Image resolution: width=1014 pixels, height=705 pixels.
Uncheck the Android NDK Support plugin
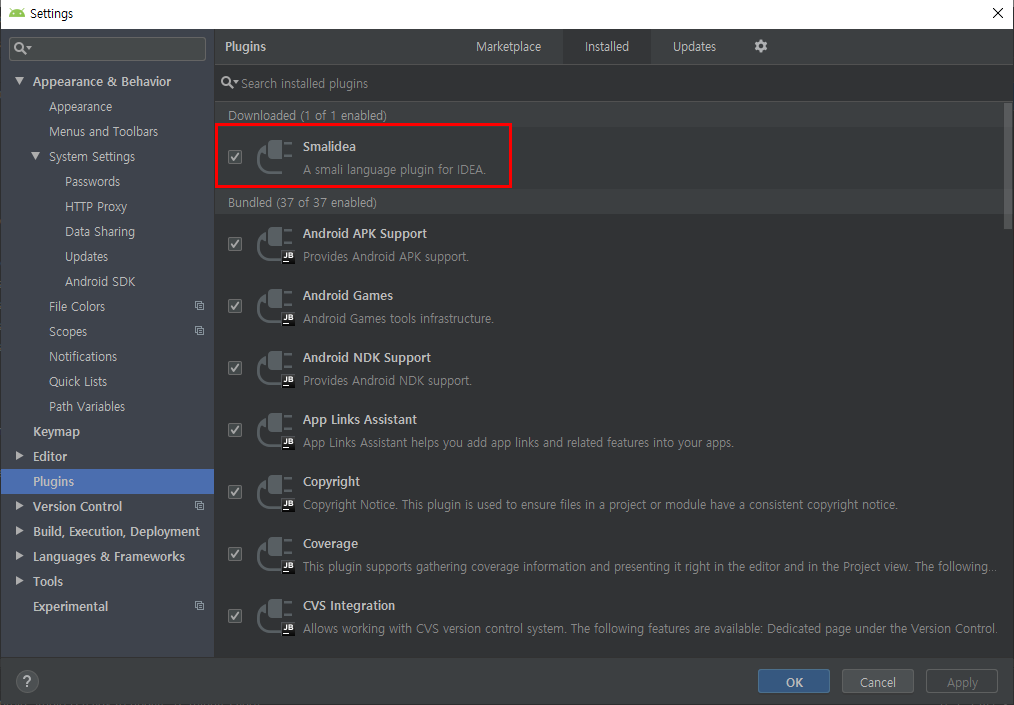click(x=235, y=368)
